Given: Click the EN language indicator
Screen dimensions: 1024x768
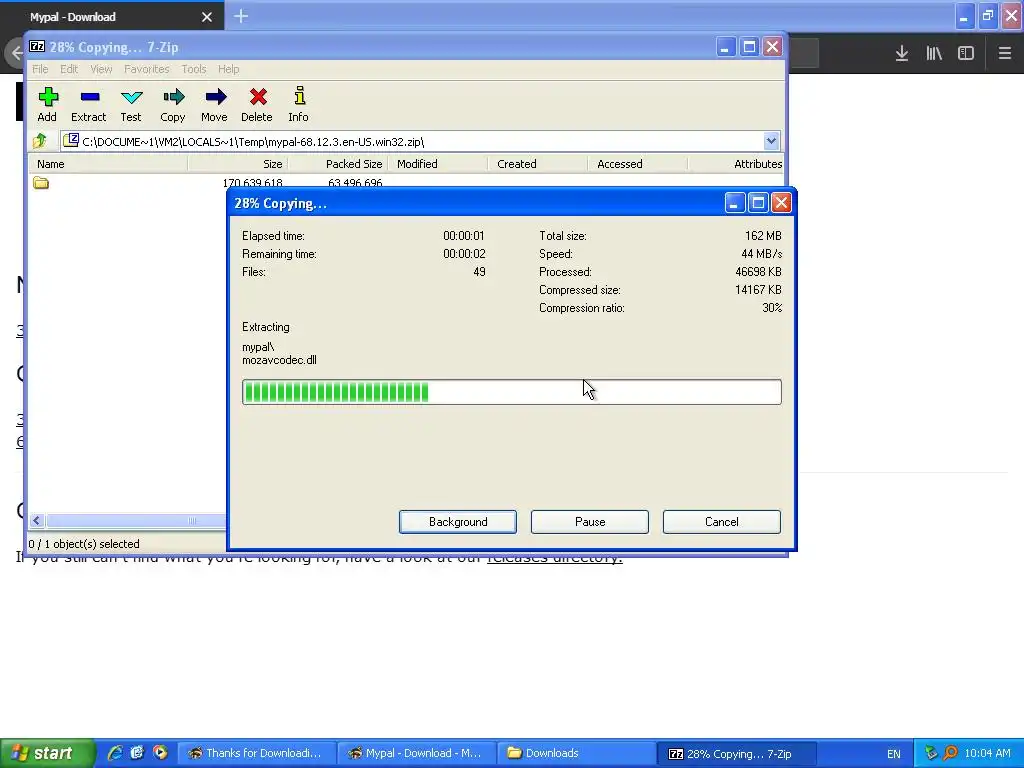Looking at the screenshot, I should (x=893, y=754).
